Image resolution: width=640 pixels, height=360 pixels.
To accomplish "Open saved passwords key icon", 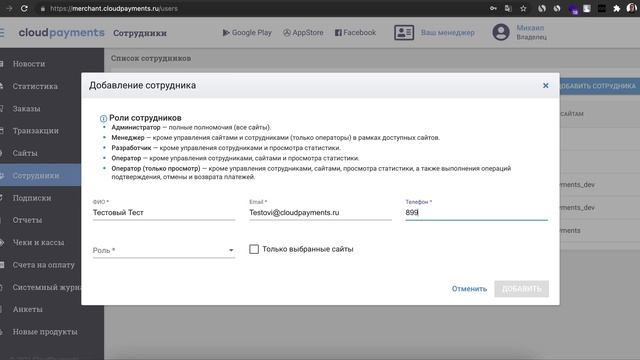I will point(493,8).
